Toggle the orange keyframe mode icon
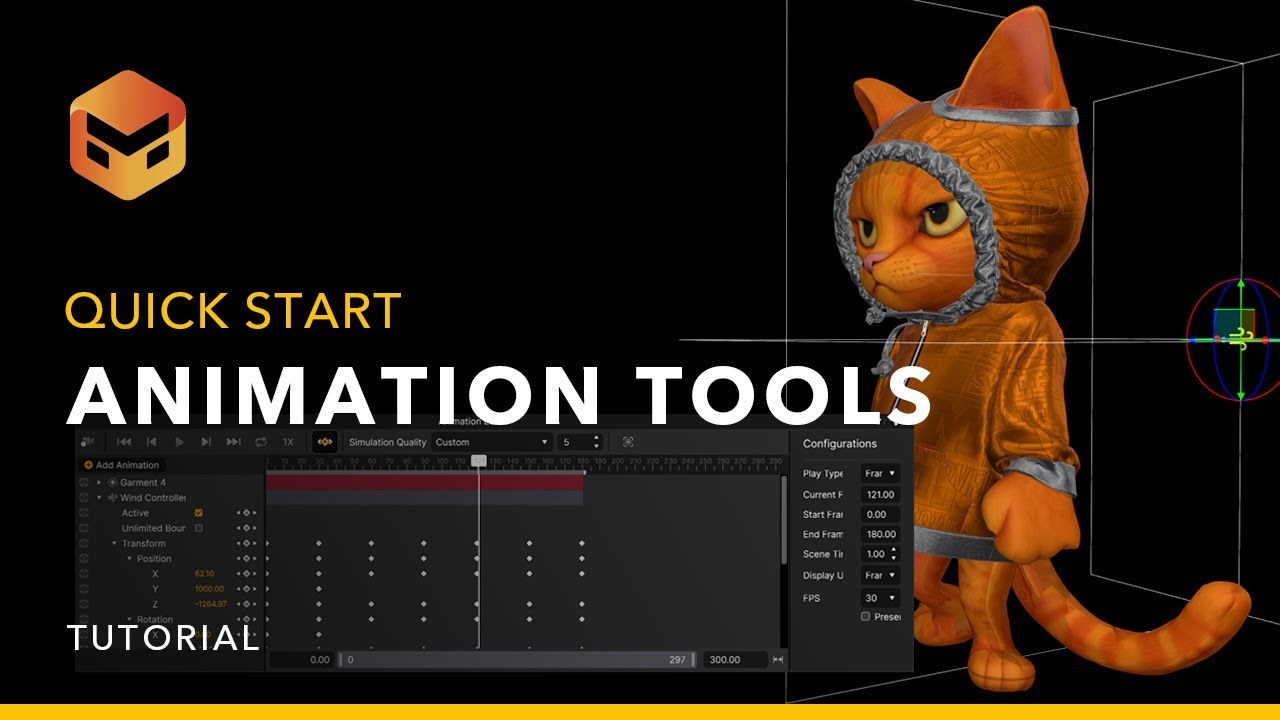This screenshot has height=720, width=1280. coord(324,442)
